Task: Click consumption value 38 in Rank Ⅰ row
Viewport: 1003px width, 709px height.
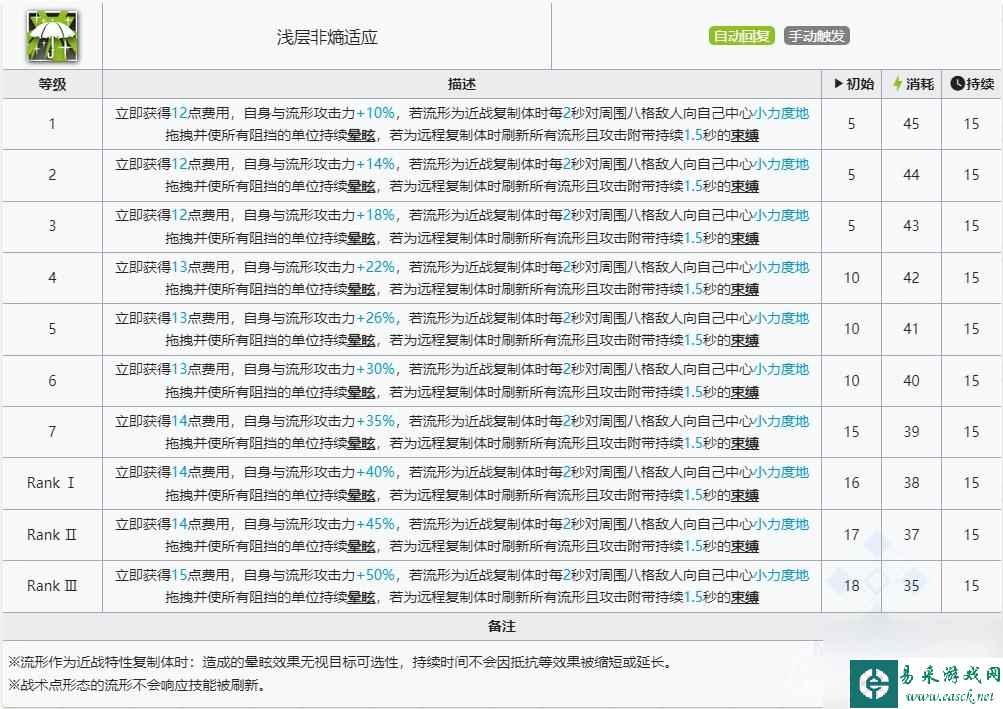Action: tap(912, 483)
